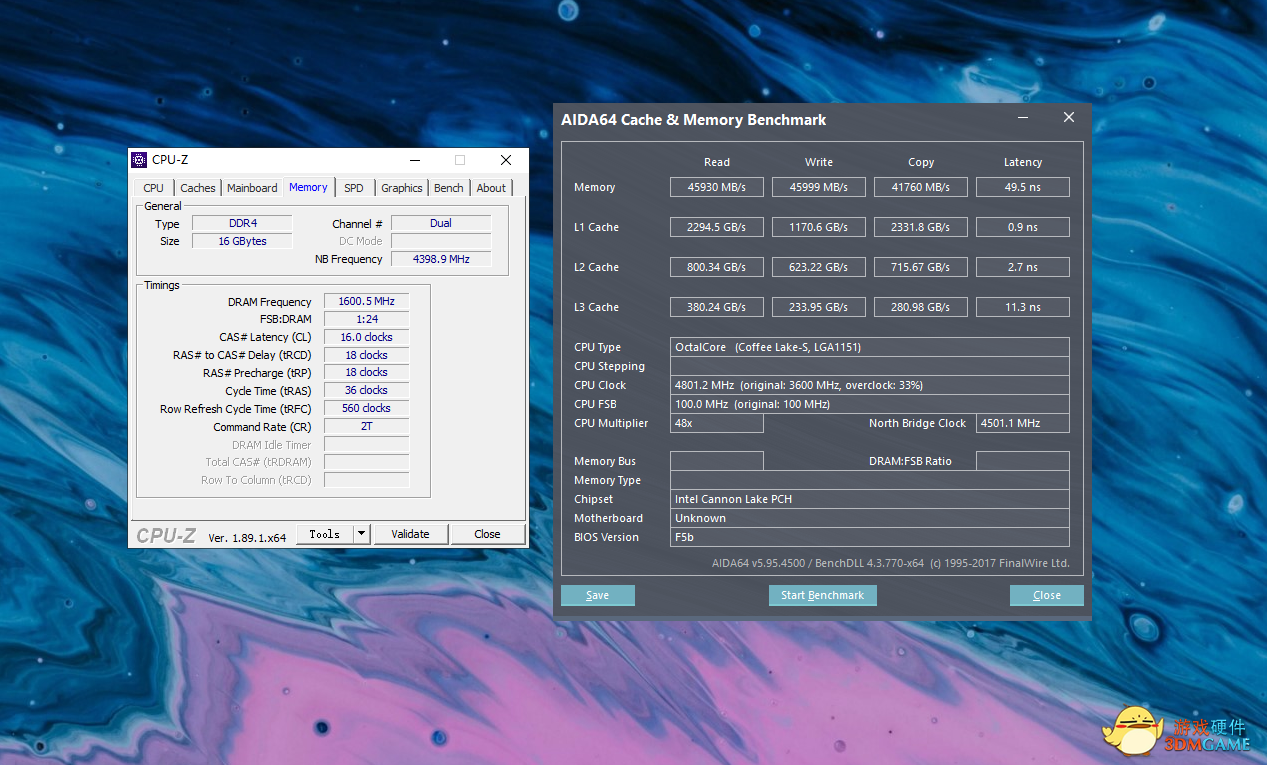Click the L2 Cache Copy value 715.67 GB/s
Screen dimensions: 1267x765
921,267
